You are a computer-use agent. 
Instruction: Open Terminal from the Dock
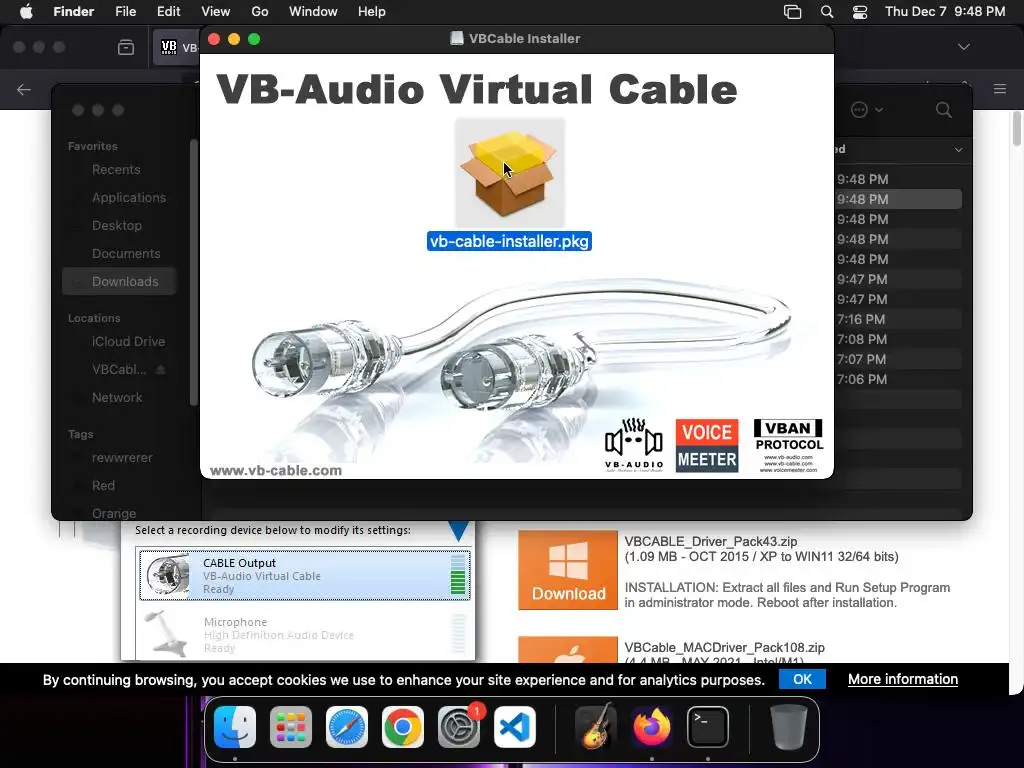click(x=708, y=727)
